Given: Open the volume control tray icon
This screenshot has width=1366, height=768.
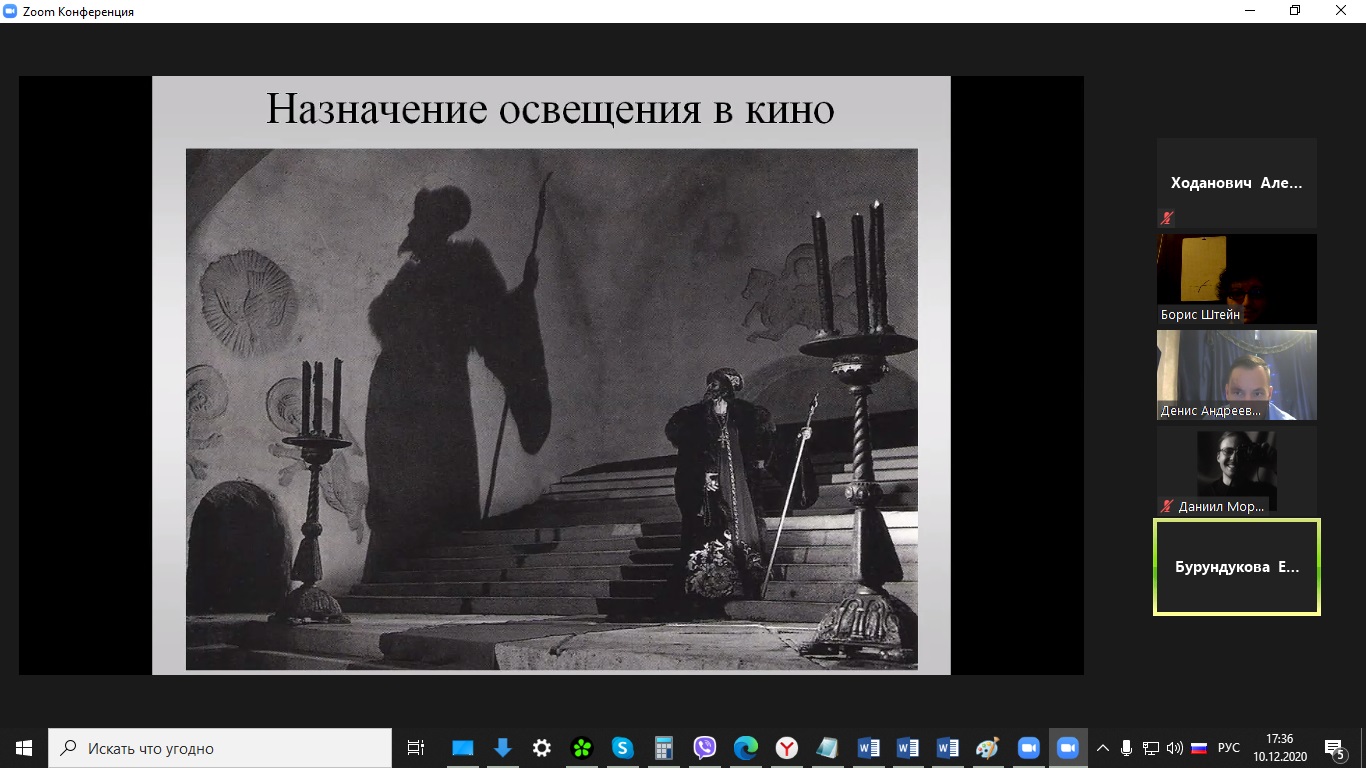Looking at the screenshot, I should coord(1175,748).
